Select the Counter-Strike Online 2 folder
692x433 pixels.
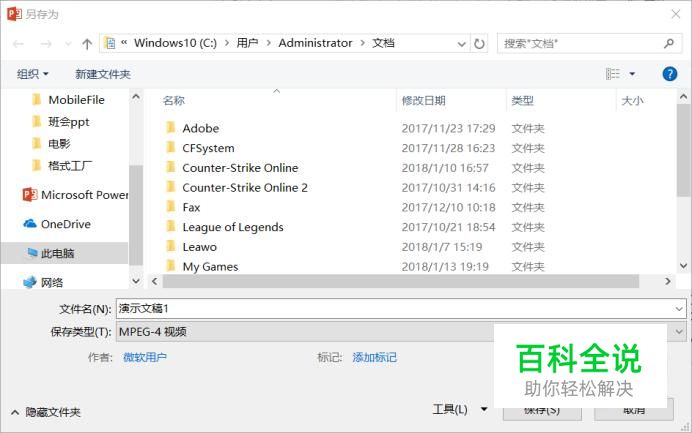(x=245, y=188)
